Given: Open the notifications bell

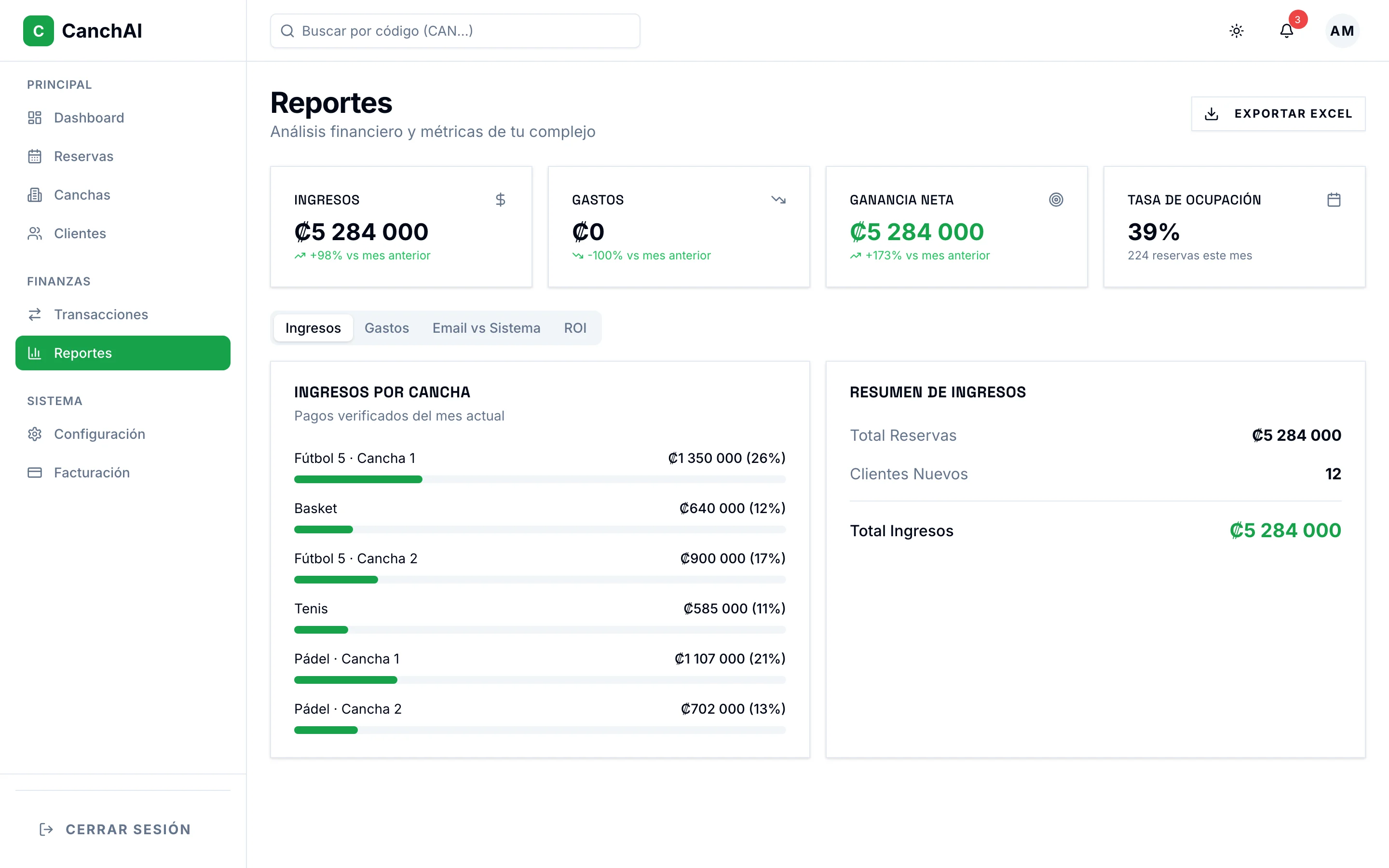Looking at the screenshot, I should [1286, 31].
